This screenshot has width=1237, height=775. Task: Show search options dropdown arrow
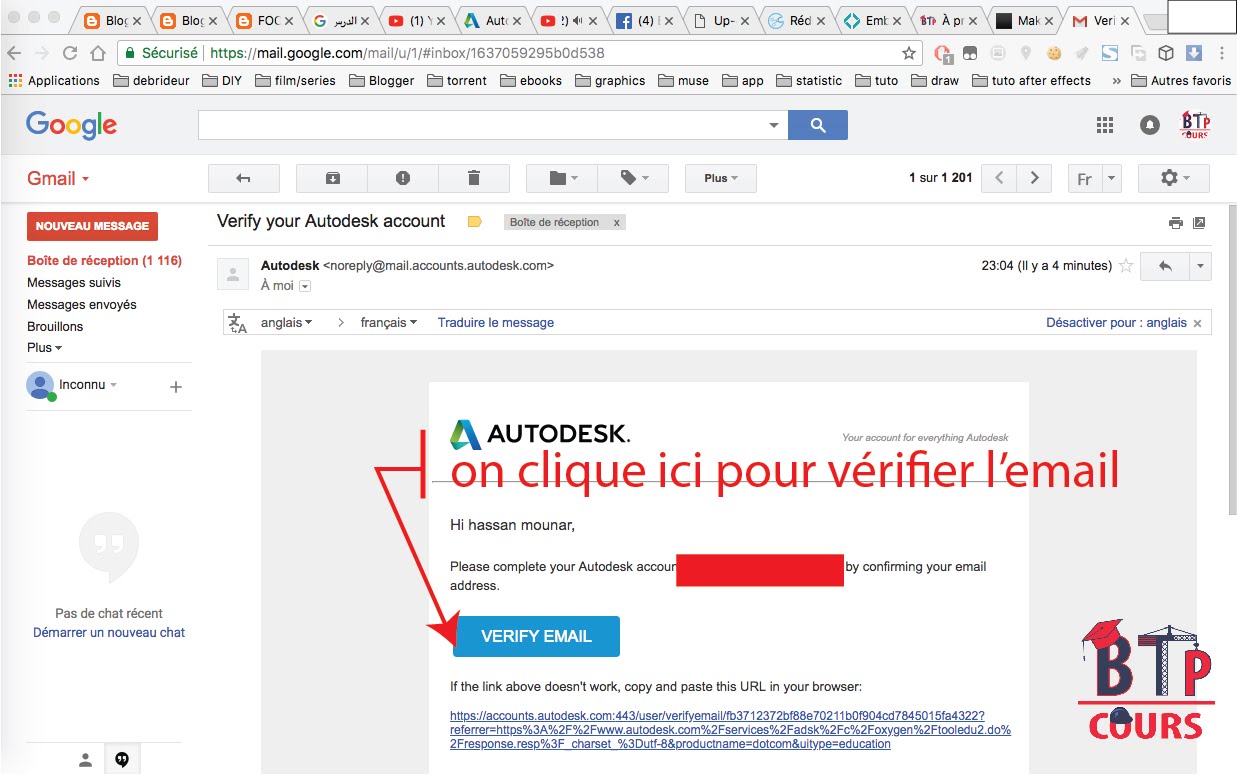coord(773,125)
